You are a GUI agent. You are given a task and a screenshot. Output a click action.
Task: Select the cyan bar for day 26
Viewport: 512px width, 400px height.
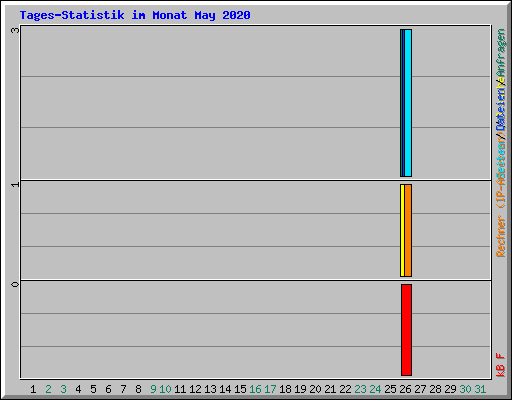coord(408,103)
